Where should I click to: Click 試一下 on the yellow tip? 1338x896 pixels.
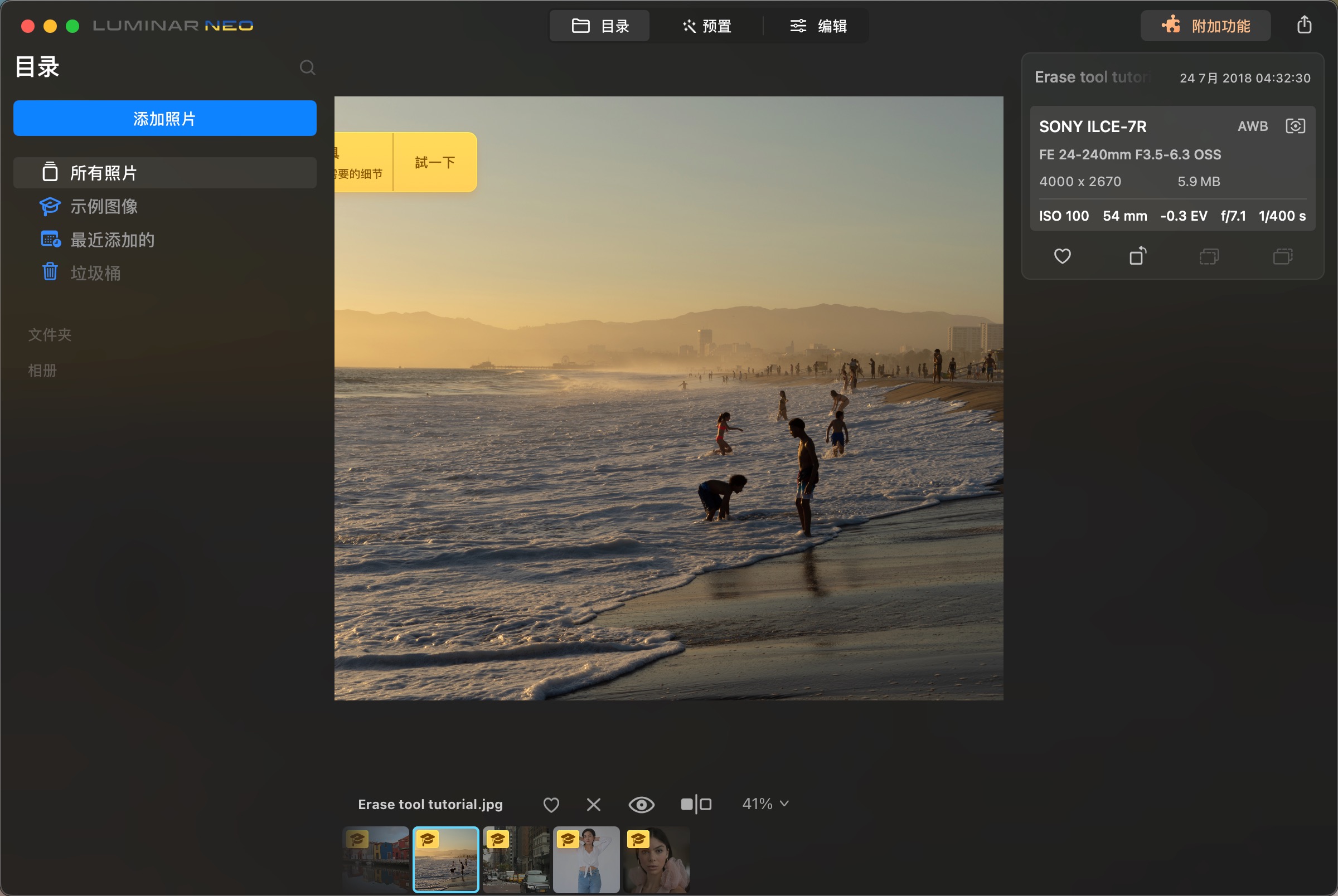(435, 162)
